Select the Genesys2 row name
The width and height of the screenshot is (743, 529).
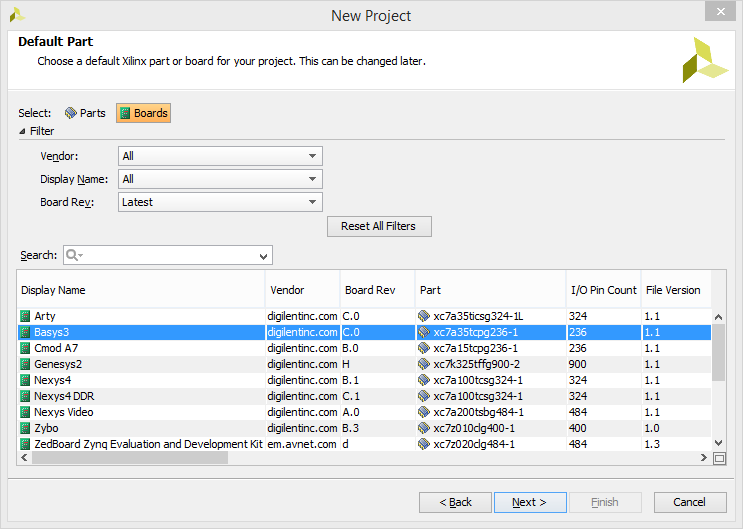[58, 364]
